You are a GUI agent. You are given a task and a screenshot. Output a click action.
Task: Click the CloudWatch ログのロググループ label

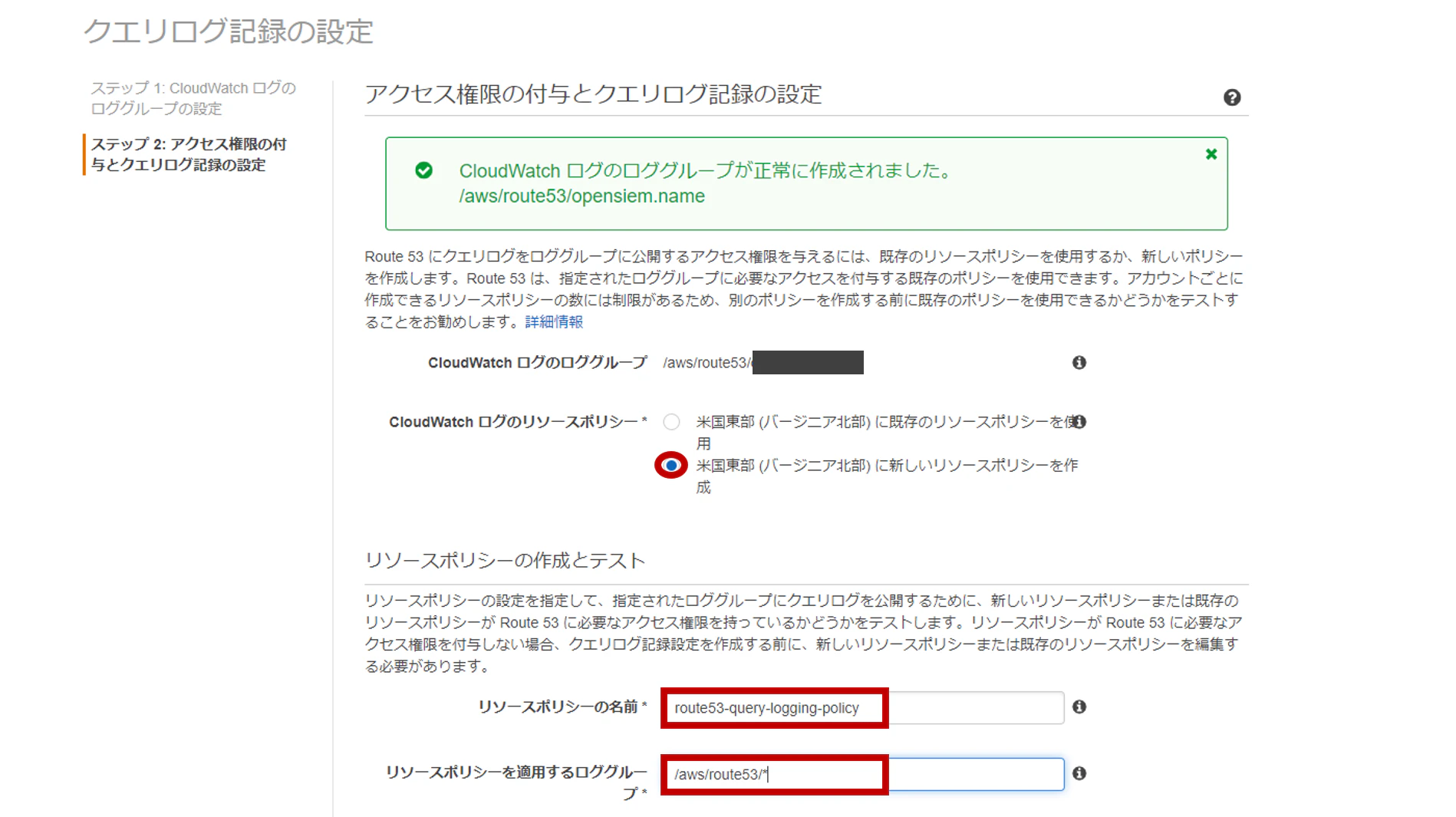point(538,363)
